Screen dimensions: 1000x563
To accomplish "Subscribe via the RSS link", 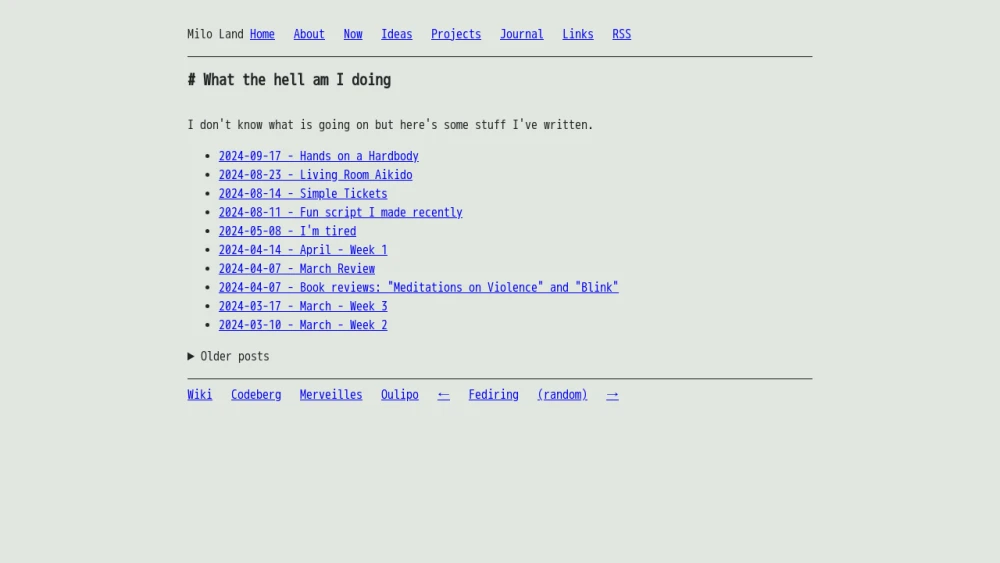I will [621, 34].
